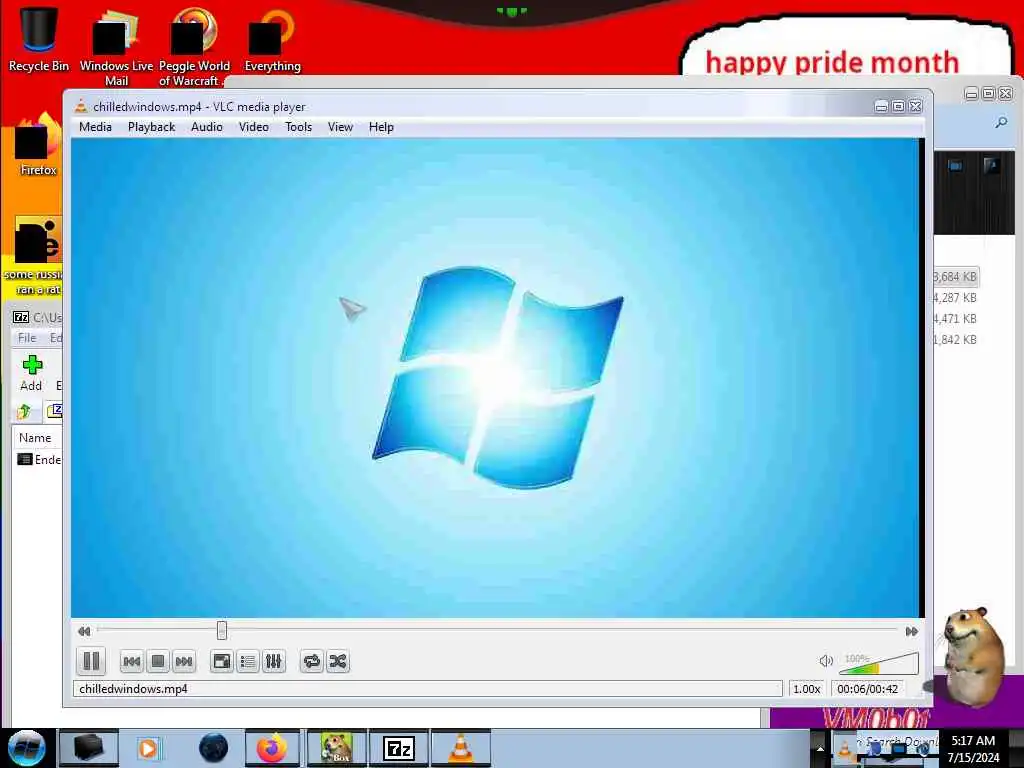This screenshot has height=768, width=1024.
Task: Click the chilledwindows.mp4 status bar title
Action: (133, 688)
